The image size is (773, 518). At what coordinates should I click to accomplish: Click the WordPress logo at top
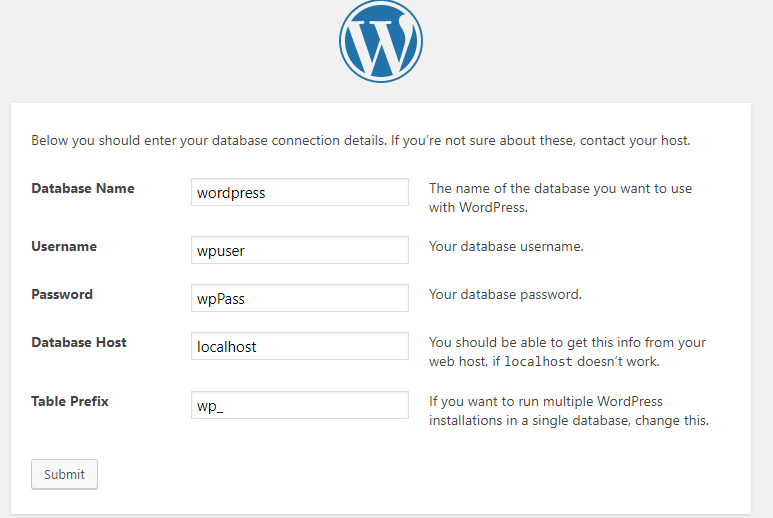pyautogui.click(x=381, y=41)
